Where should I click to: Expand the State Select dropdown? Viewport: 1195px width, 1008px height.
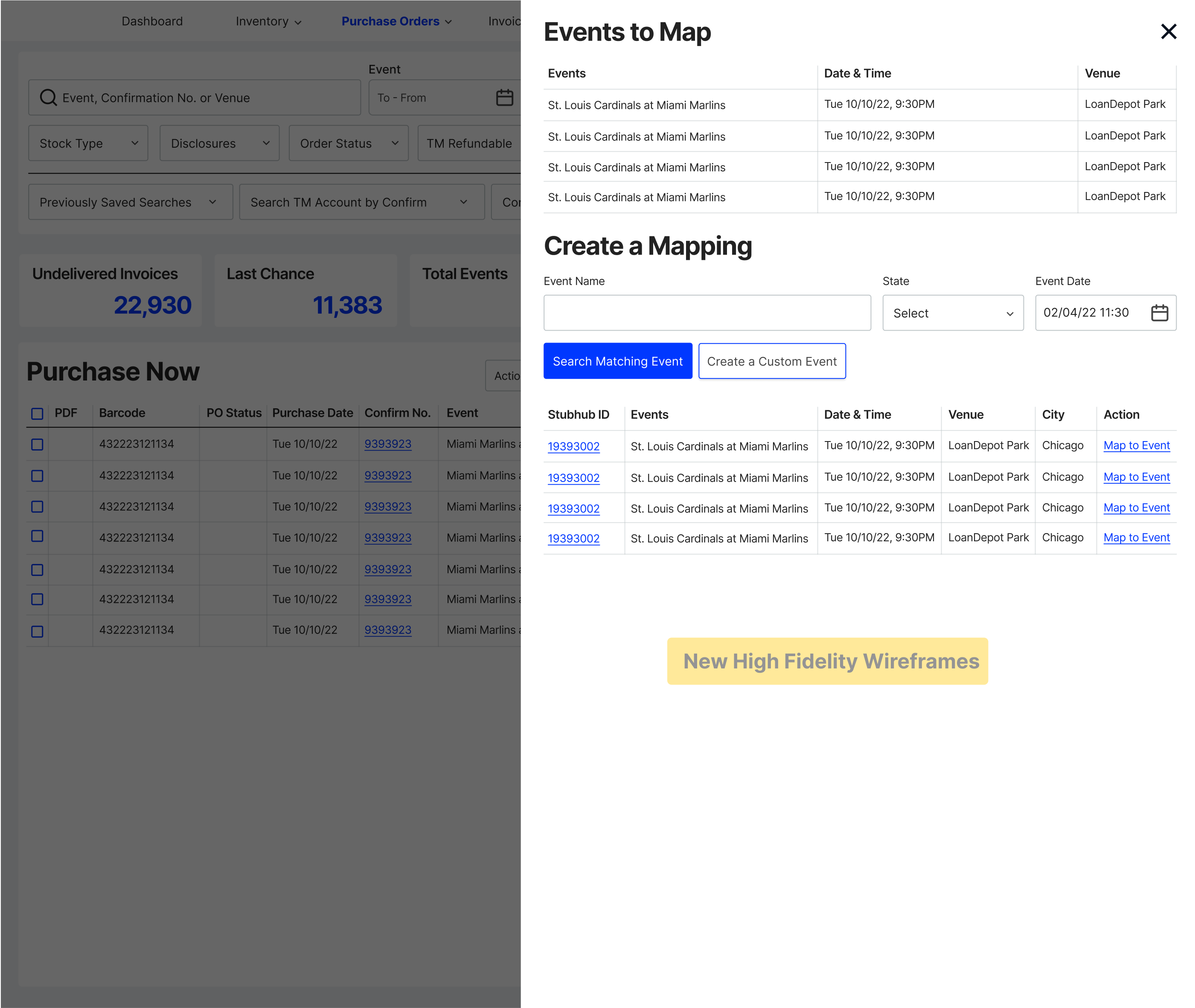952,313
